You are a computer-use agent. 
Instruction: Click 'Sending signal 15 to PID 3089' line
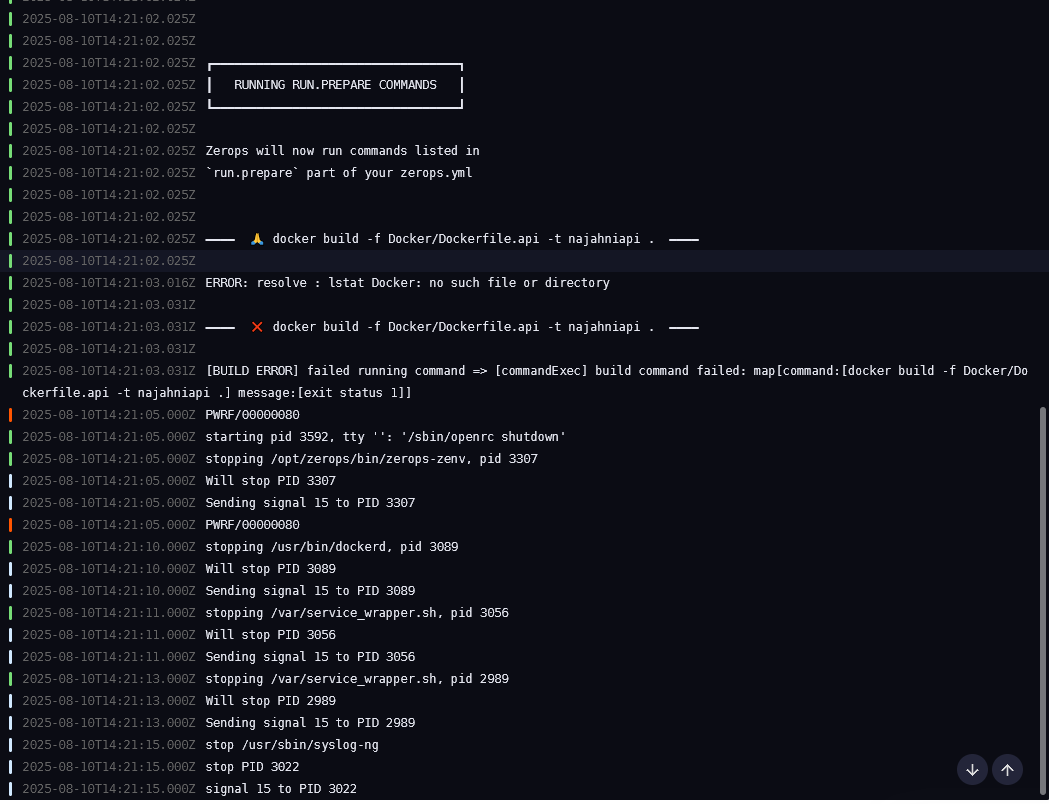[310, 591]
